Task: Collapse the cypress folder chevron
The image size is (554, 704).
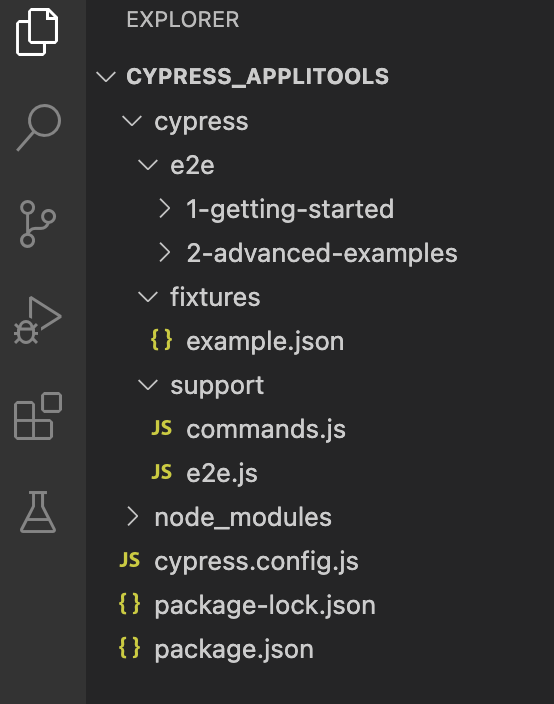Action: (x=132, y=121)
